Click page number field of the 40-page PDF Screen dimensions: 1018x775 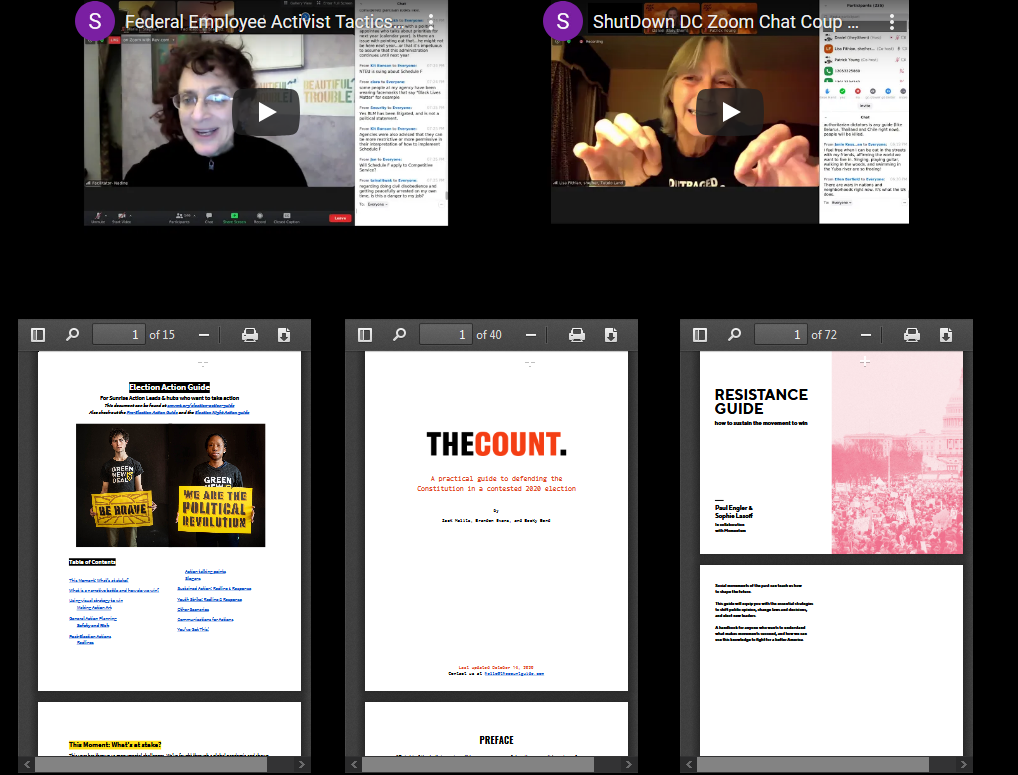(x=446, y=335)
